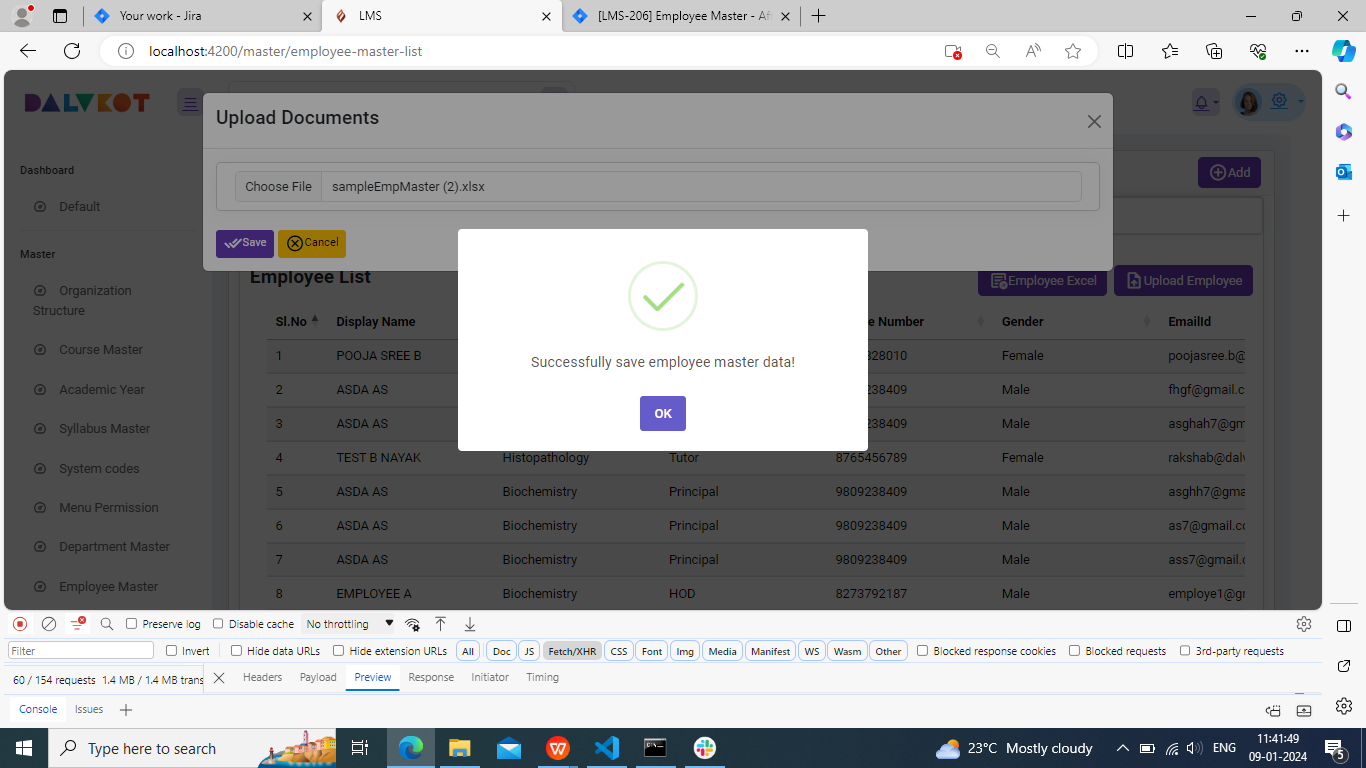Open the notification bell dropdown

pyautogui.click(x=1205, y=102)
